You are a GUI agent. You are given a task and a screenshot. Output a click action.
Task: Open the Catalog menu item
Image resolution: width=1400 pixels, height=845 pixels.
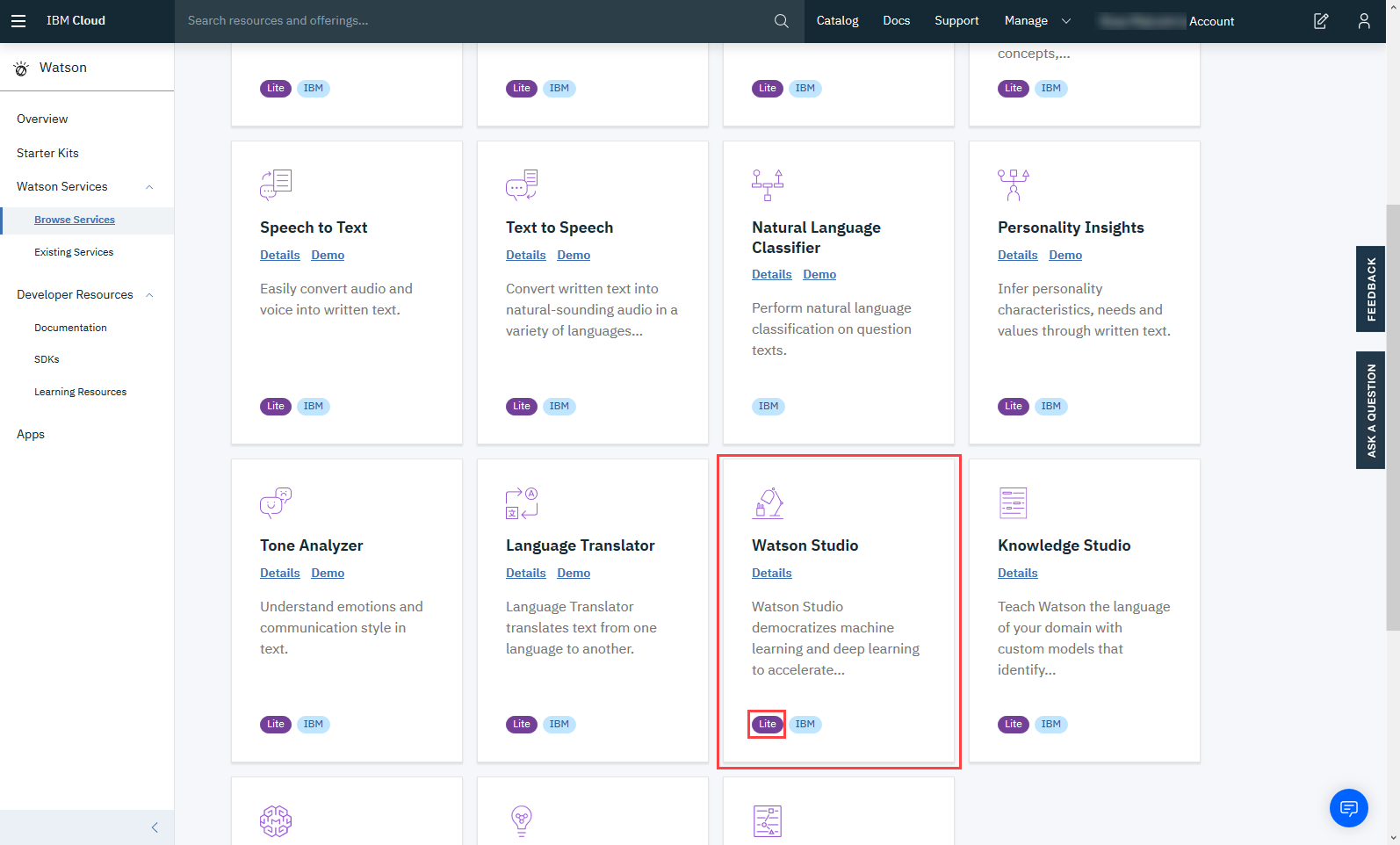click(837, 21)
